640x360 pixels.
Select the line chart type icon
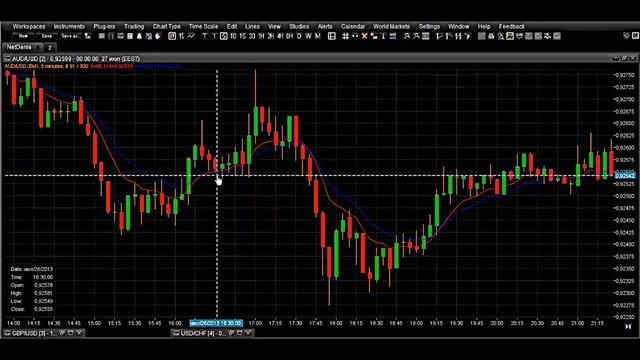[191, 36]
